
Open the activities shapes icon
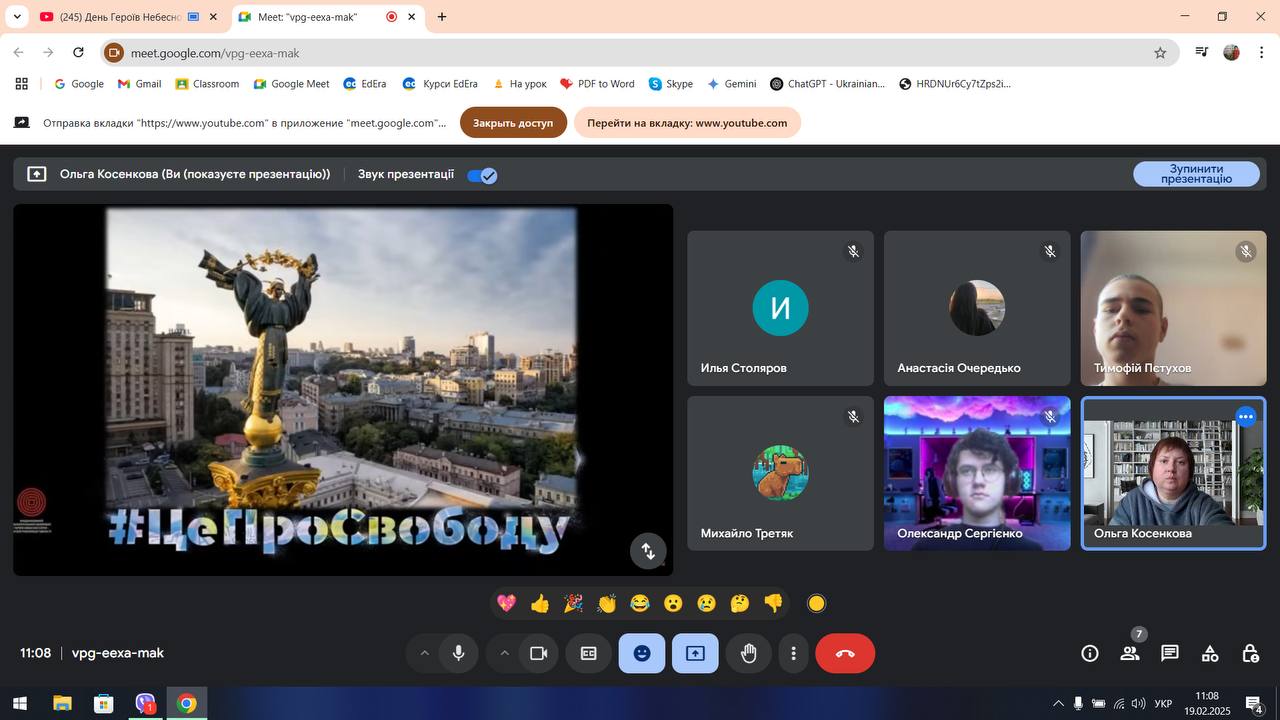[1210, 653]
